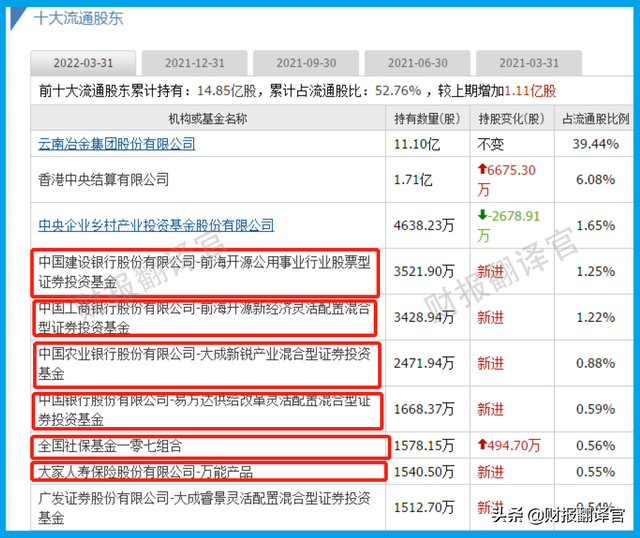Click the red up arrow beside 494.70万
Viewport: 640px width, 538px height.
482,444
